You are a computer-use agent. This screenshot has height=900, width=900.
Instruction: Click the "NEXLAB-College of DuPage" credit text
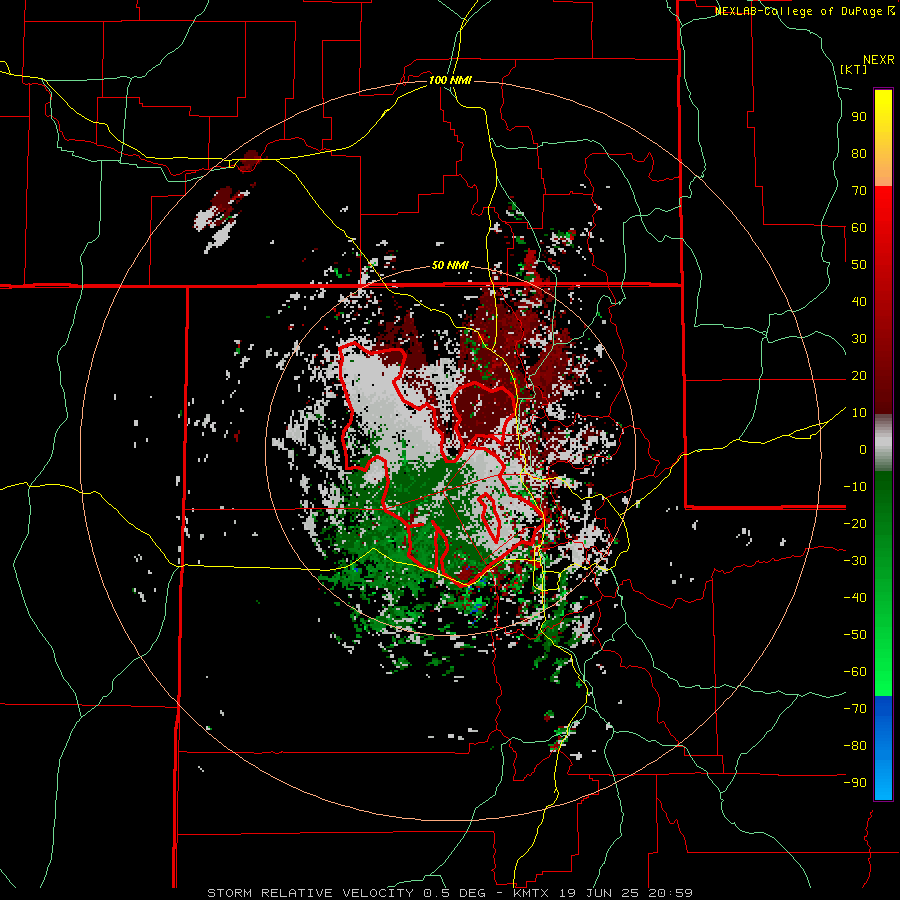coord(798,11)
